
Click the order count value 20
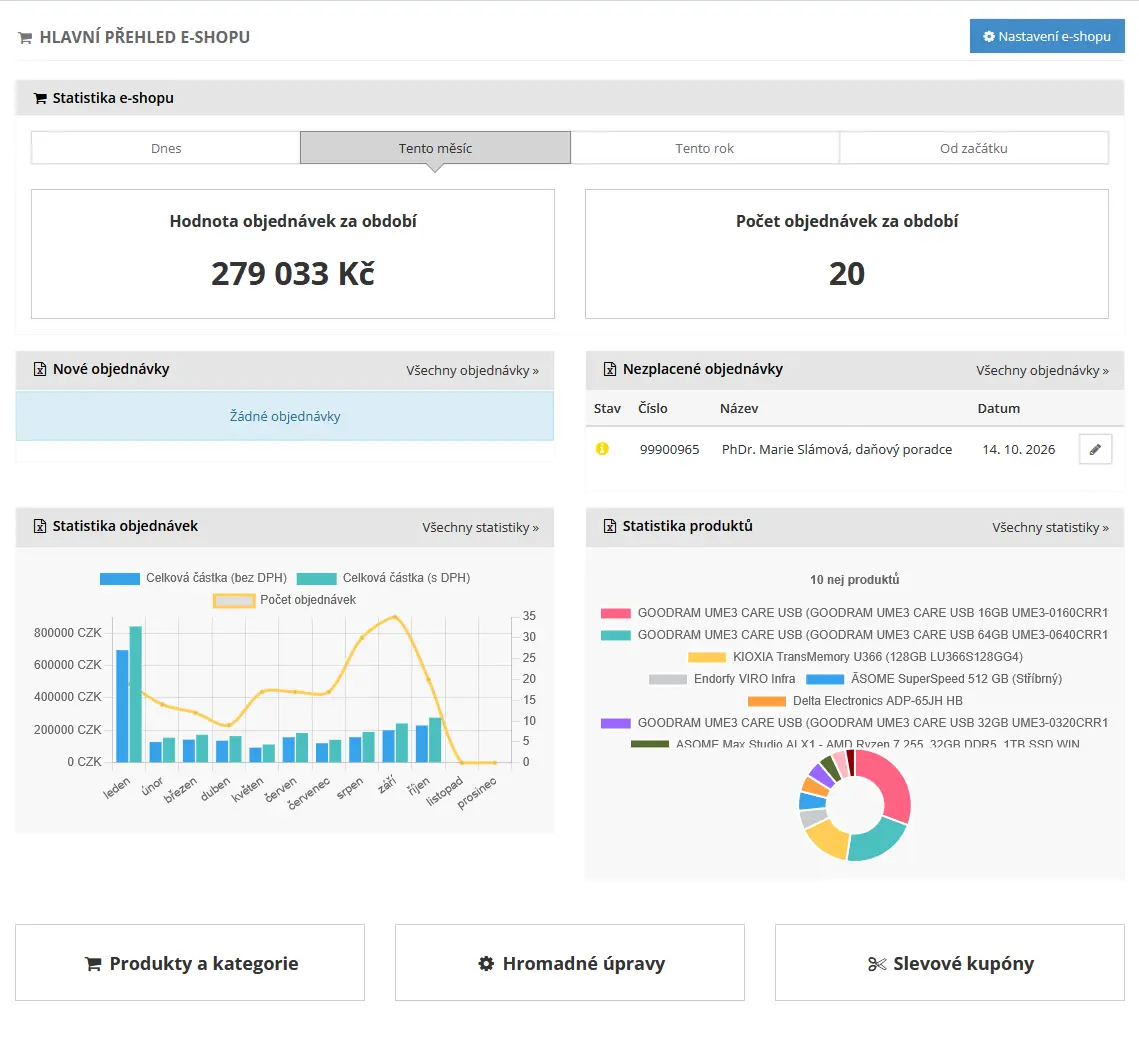[847, 274]
